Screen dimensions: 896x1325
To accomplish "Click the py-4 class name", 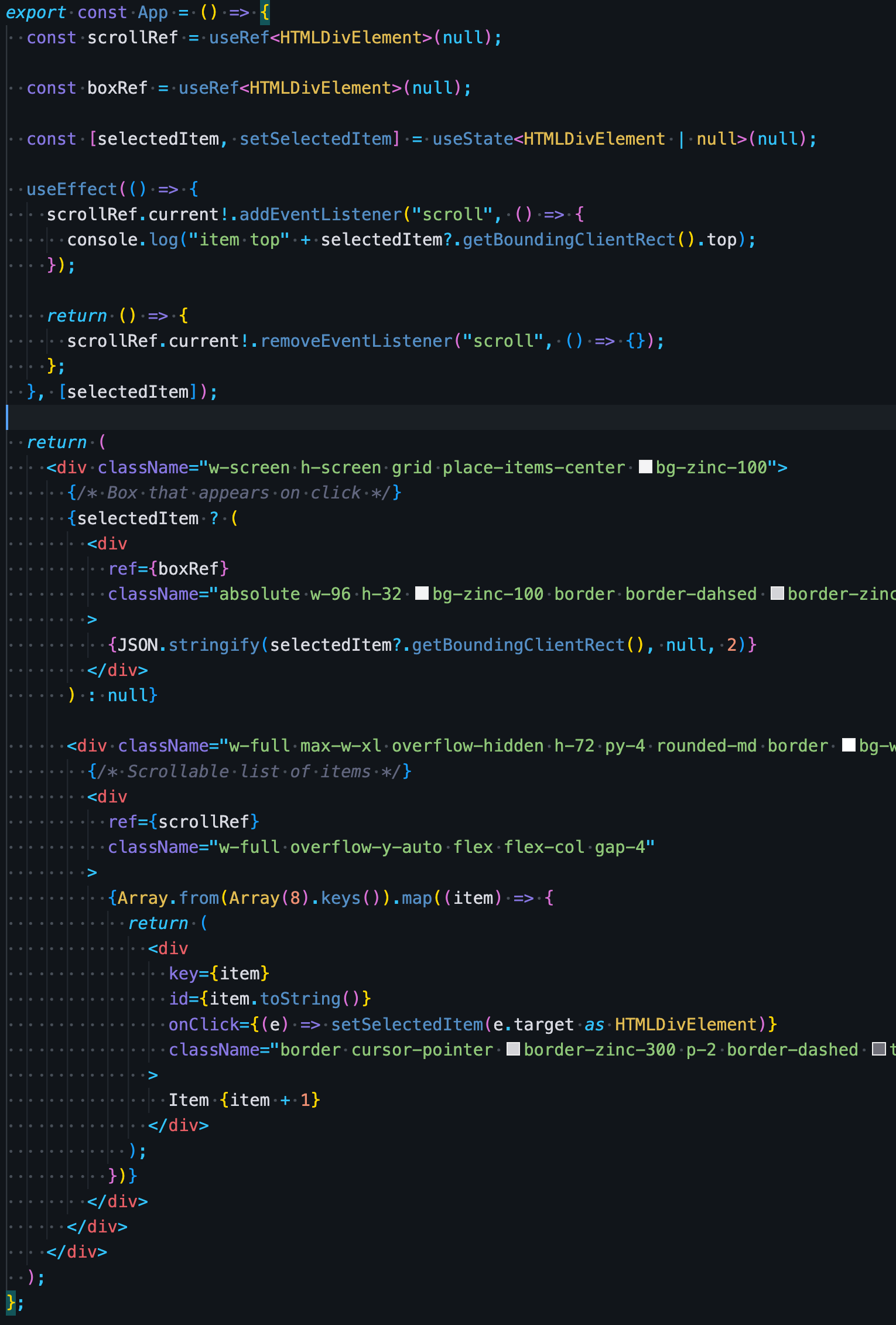I will click(625, 746).
